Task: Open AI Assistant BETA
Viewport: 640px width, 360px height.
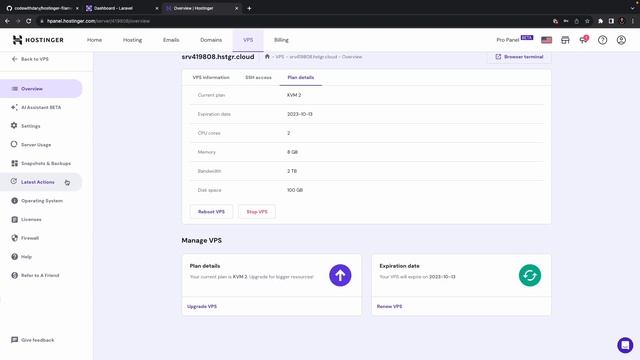Action: (41, 107)
